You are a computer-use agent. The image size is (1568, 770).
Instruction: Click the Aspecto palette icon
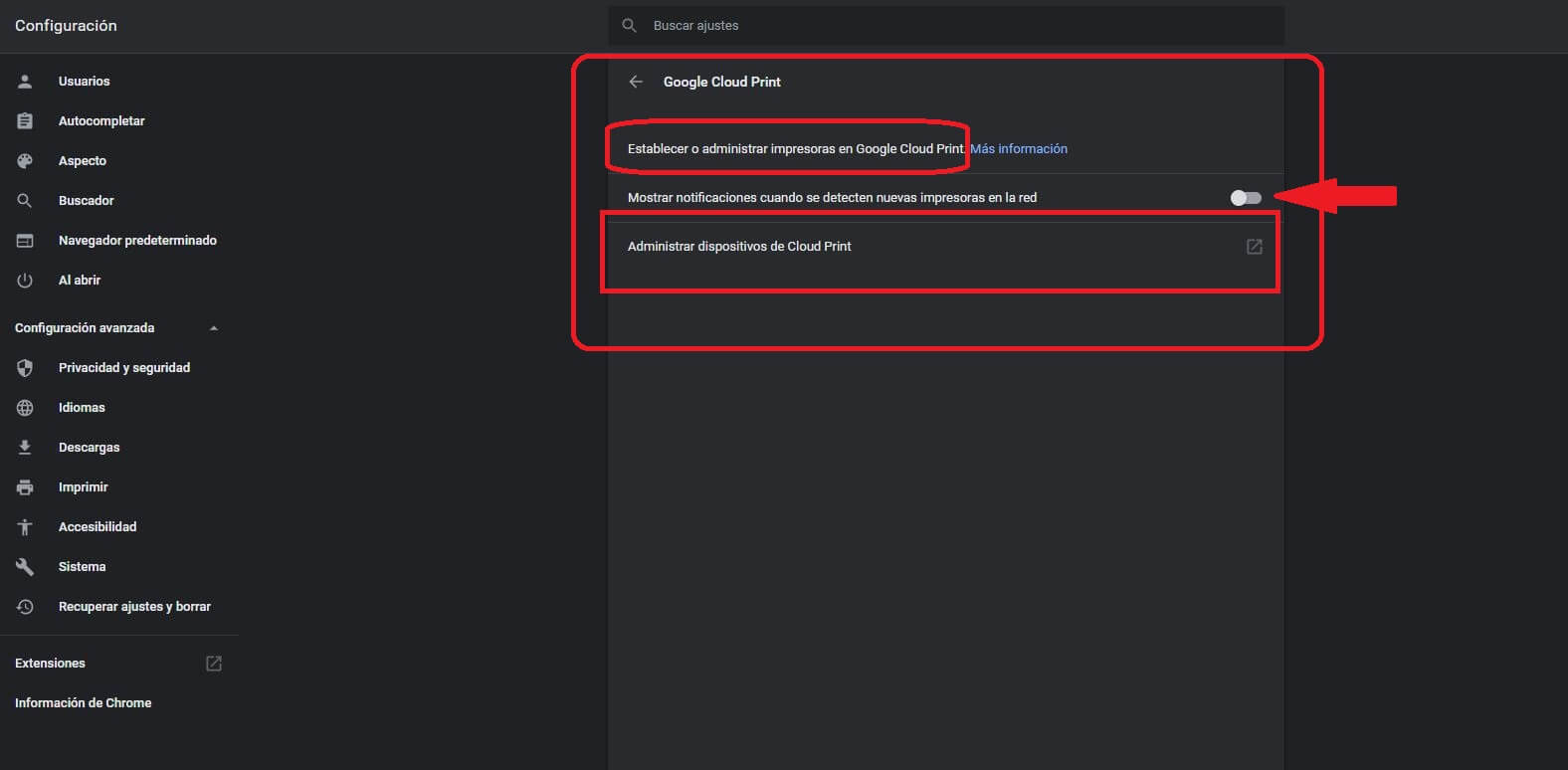coord(25,161)
